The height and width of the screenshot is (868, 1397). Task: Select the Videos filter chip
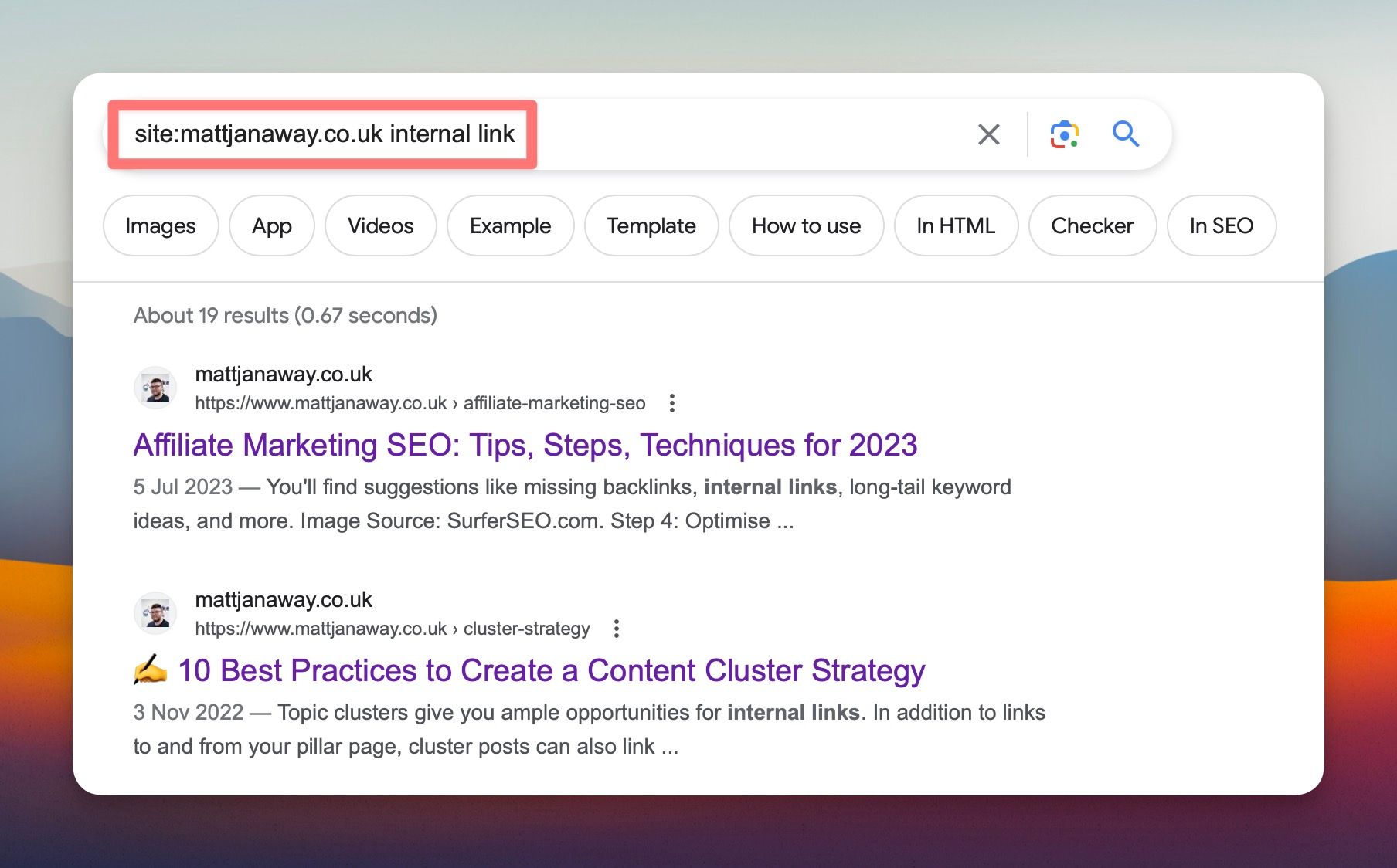pos(381,225)
